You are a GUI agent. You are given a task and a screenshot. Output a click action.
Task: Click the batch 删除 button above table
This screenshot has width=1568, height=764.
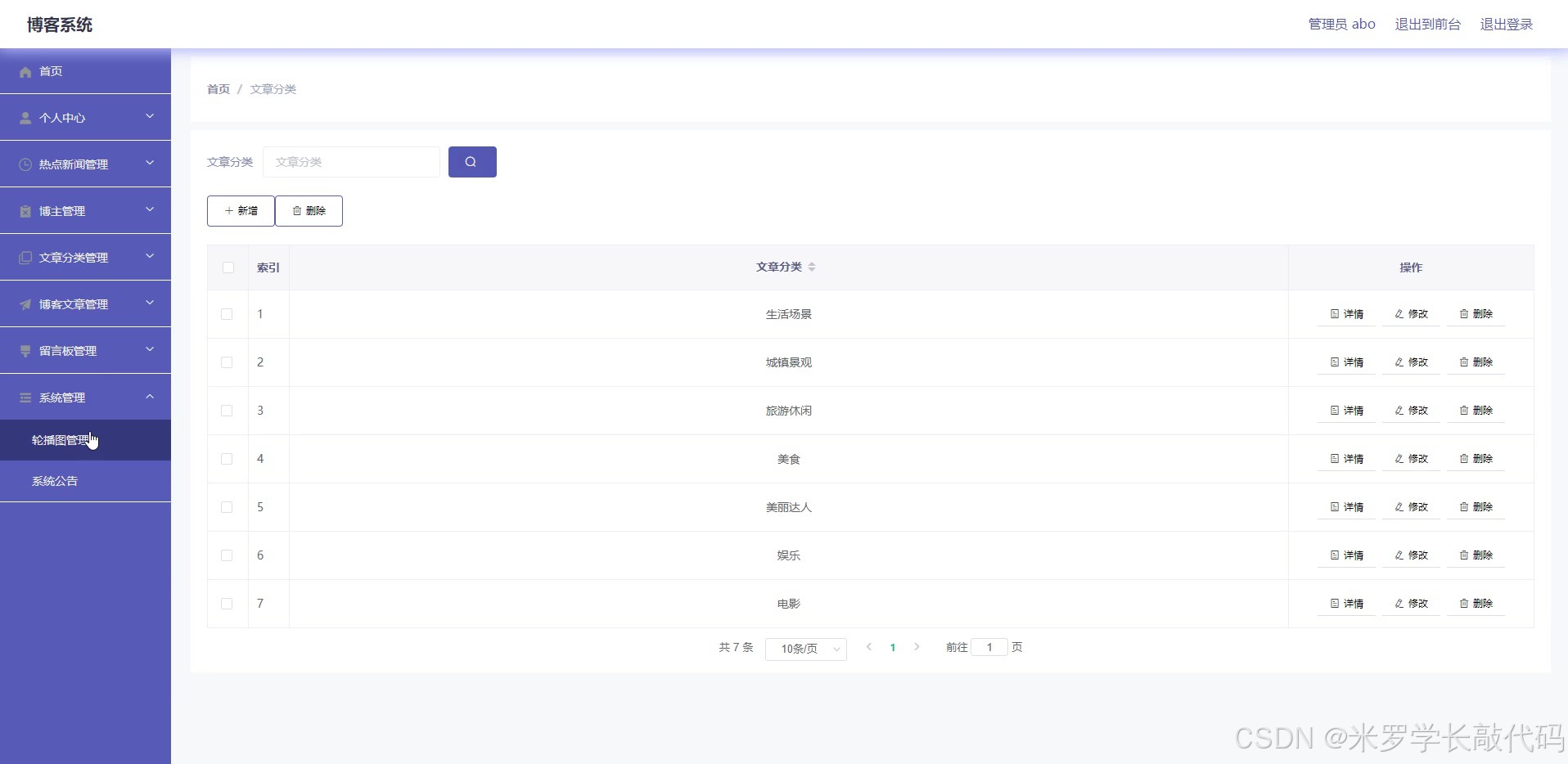coord(309,211)
